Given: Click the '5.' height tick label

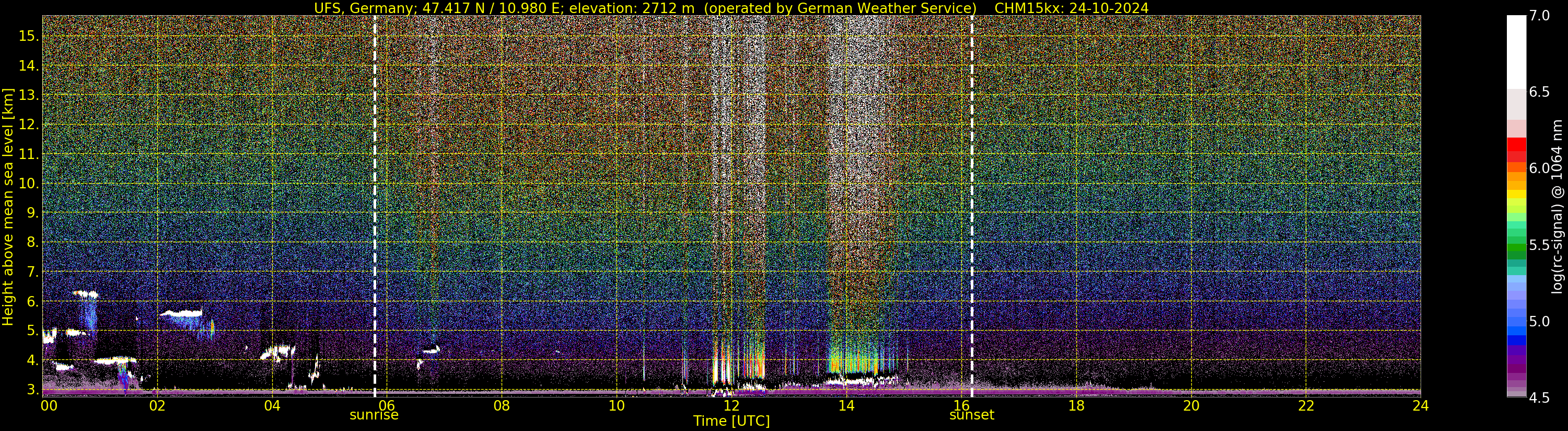Looking at the screenshot, I should pyautogui.click(x=32, y=331).
